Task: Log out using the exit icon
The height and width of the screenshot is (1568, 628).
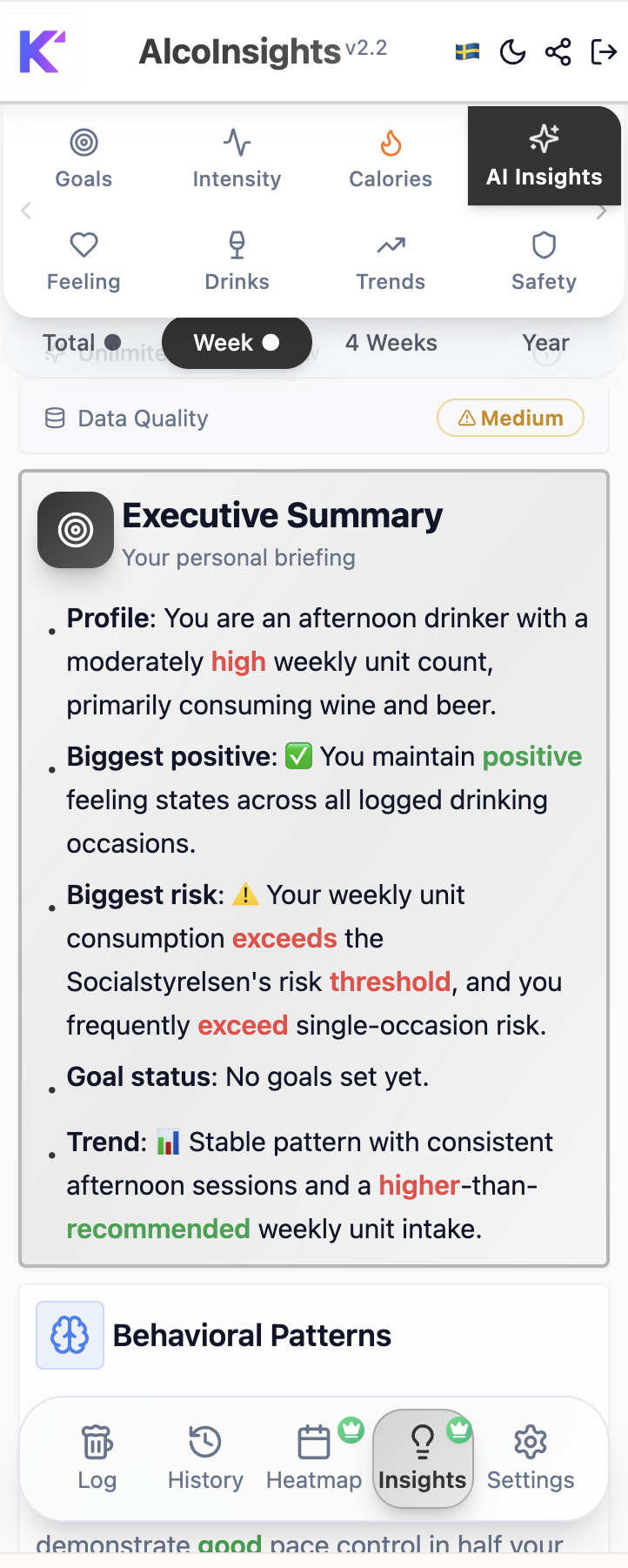Action: [604, 51]
